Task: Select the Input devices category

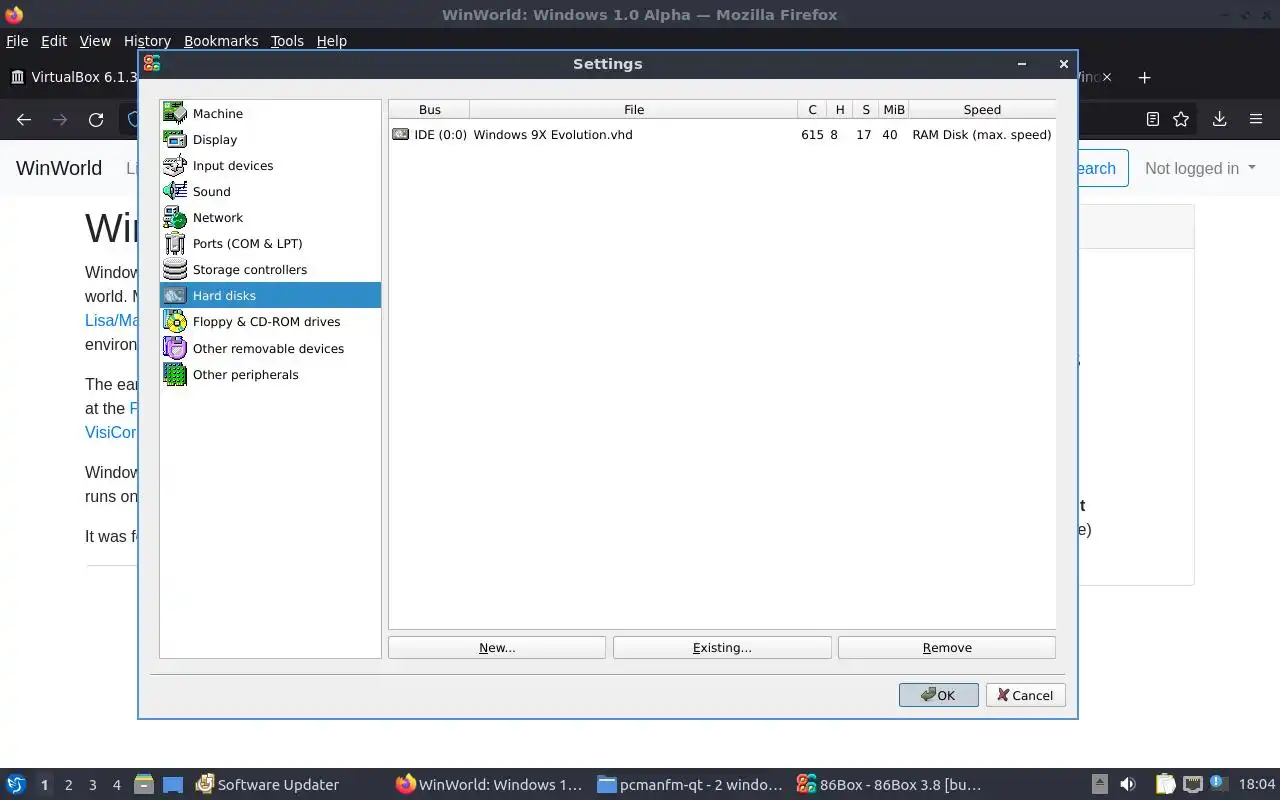Action: click(x=270, y=165)
